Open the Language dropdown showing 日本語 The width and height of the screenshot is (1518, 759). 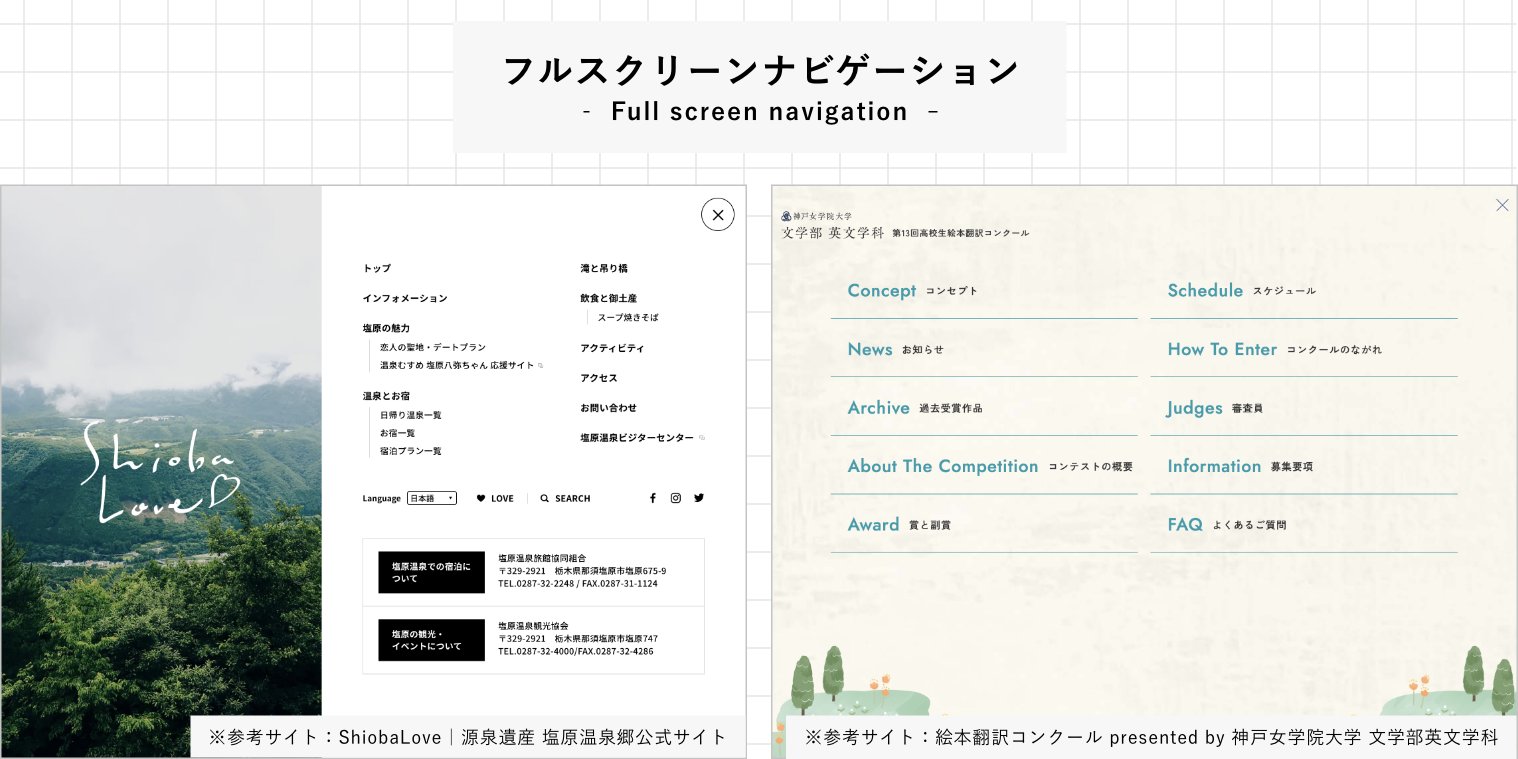point(432,498)
